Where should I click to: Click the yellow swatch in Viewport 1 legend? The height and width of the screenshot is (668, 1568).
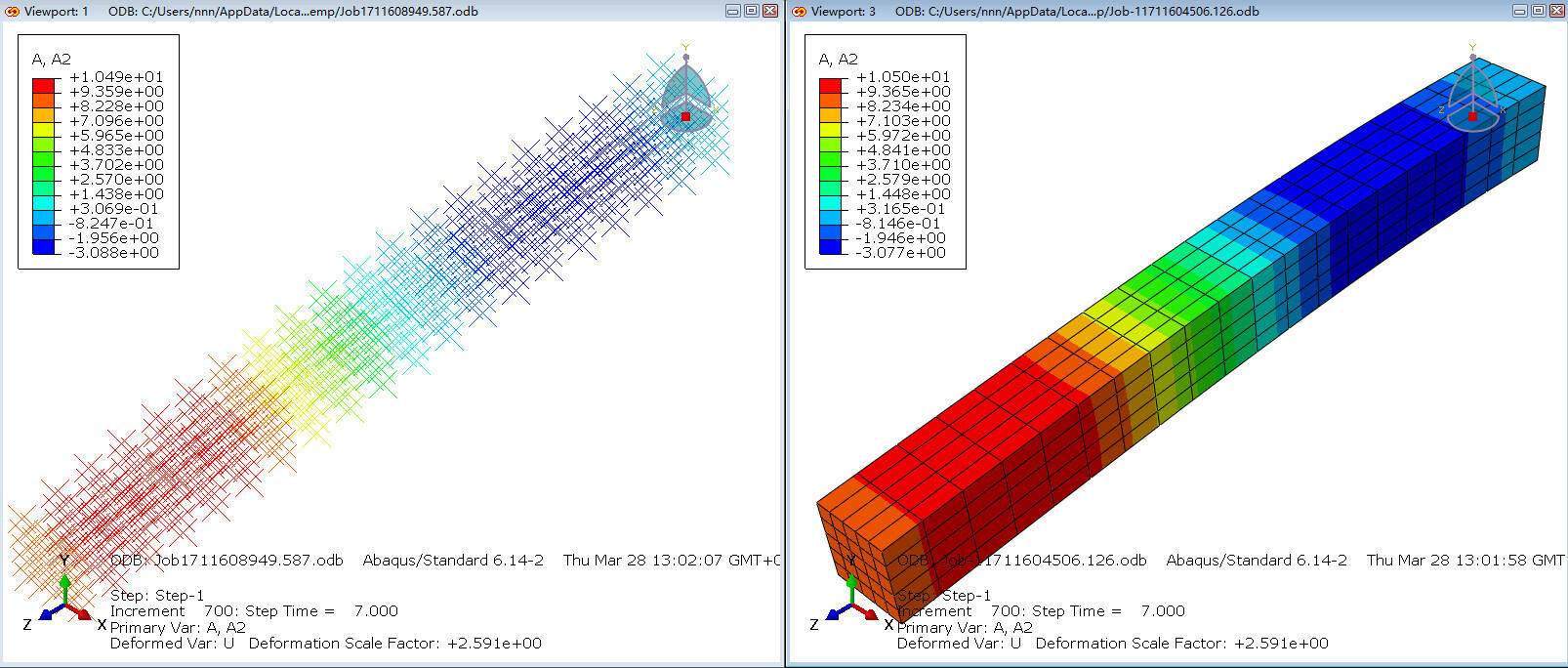click(44, 129)
